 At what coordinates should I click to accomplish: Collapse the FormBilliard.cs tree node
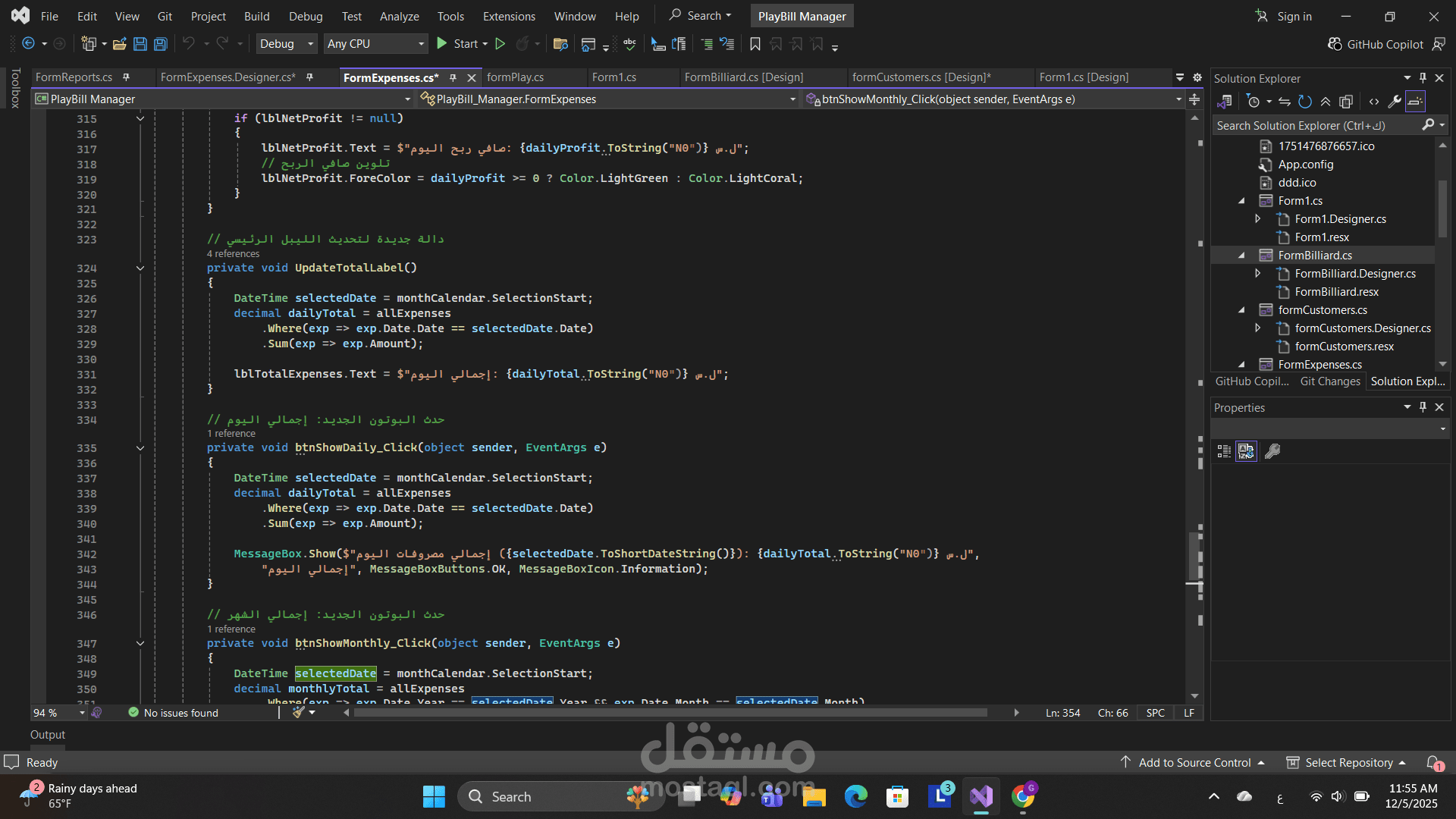pos(1241,256)
